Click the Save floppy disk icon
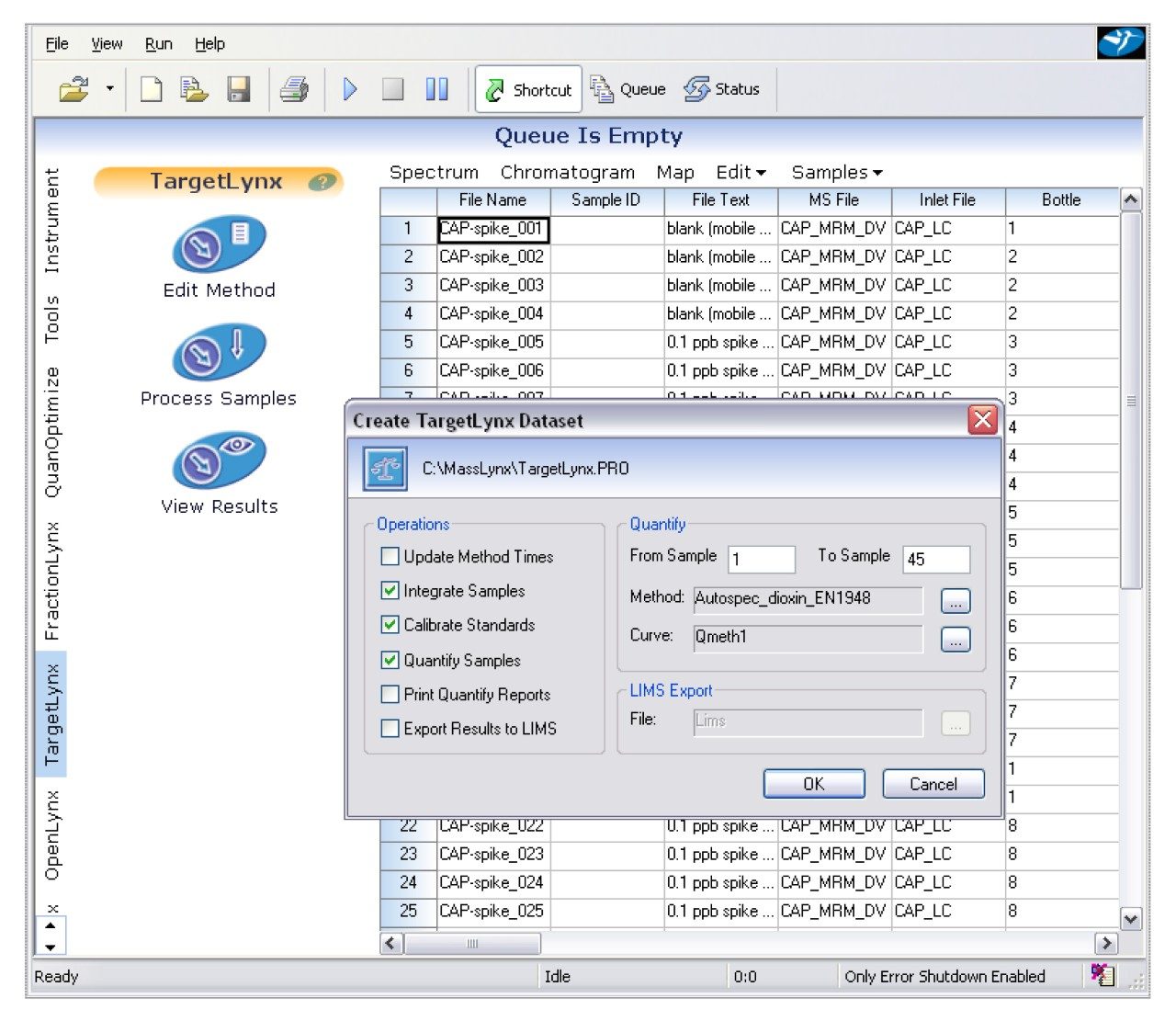The image size is (1176, 1021). click(x=239, y=89)
